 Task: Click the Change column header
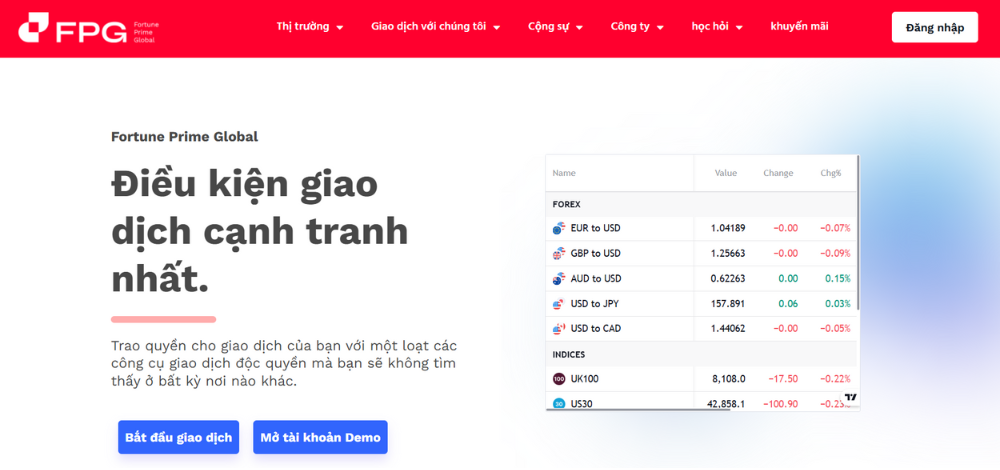pyautogui.click(x=778, y=173)
